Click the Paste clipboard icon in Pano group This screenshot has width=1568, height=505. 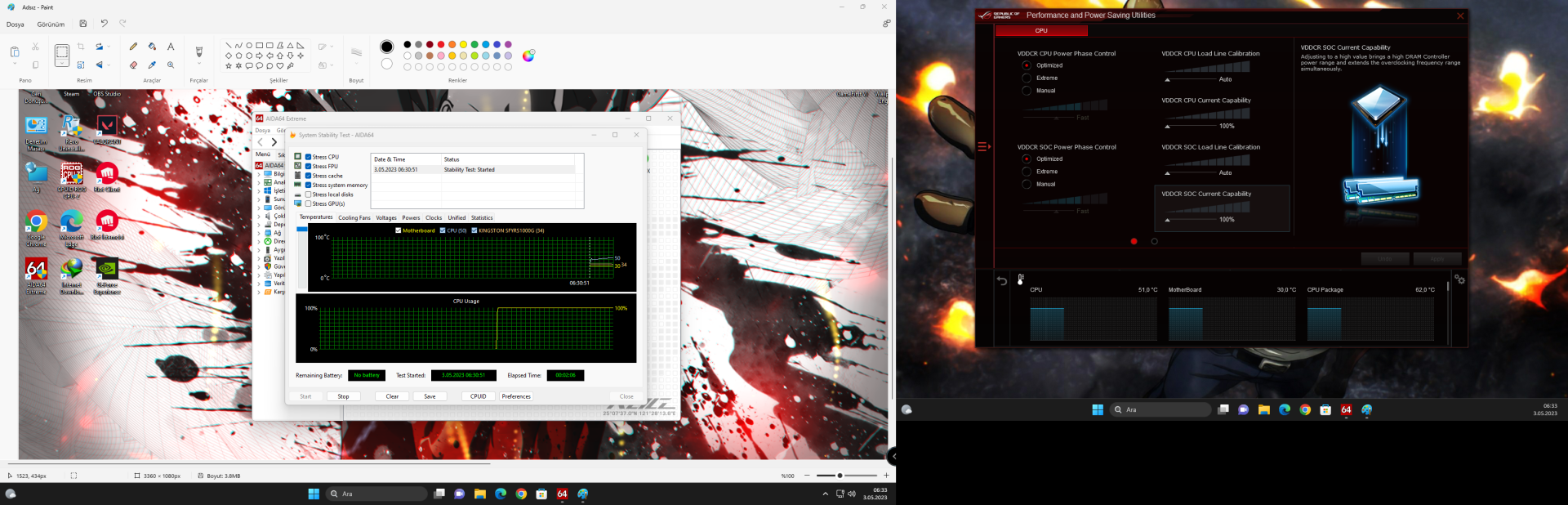tap(15, 52)
